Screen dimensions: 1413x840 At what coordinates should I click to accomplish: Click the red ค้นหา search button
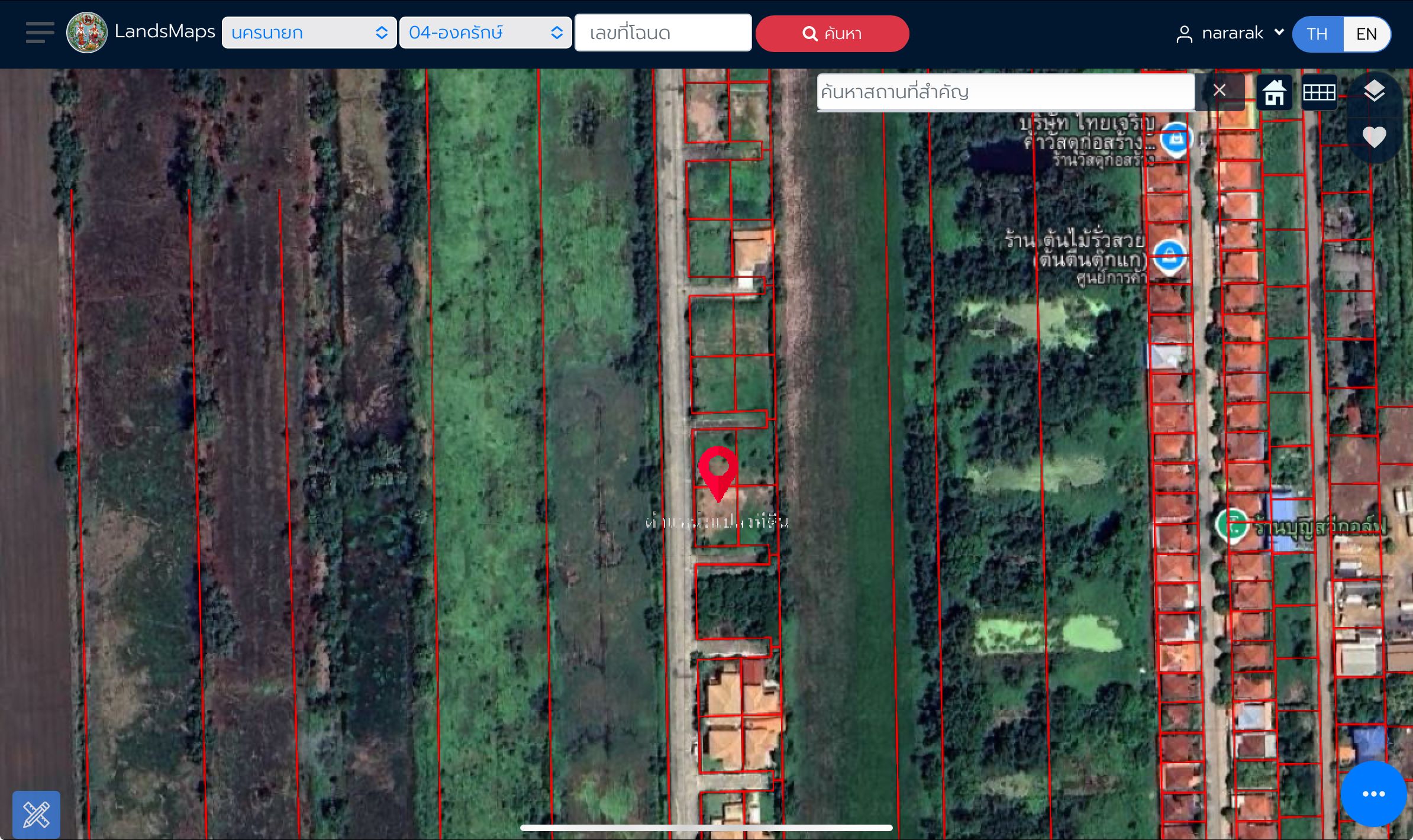[x=832, y=34]
